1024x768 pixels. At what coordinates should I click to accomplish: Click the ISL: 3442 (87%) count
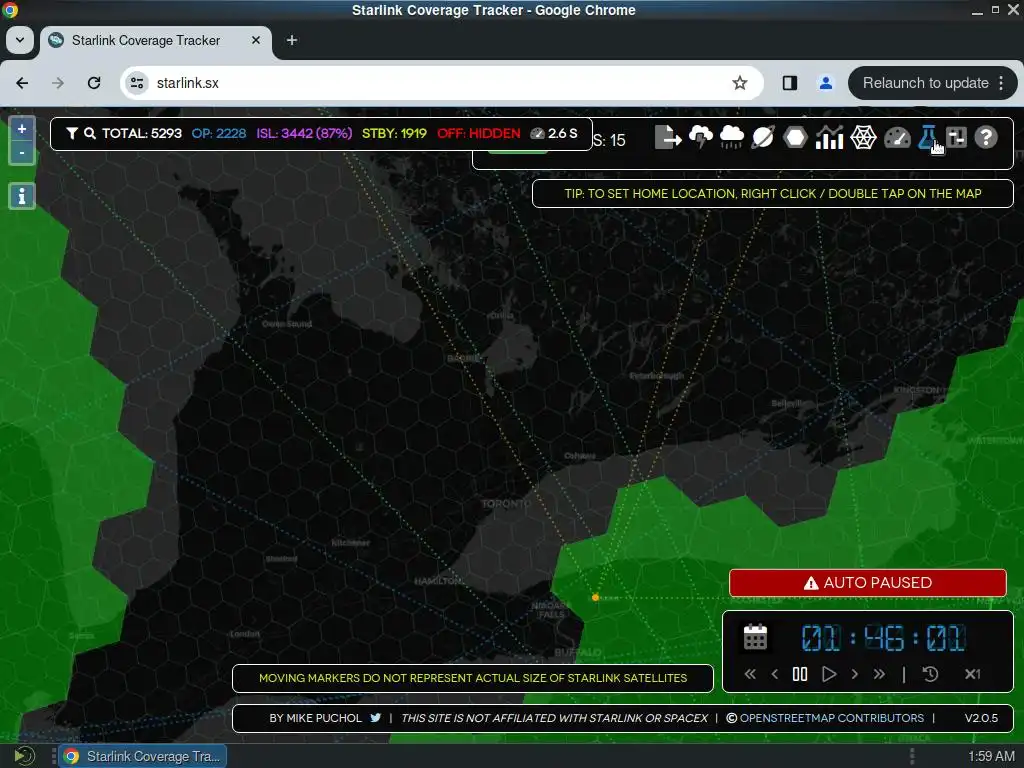tap(304, 133)
